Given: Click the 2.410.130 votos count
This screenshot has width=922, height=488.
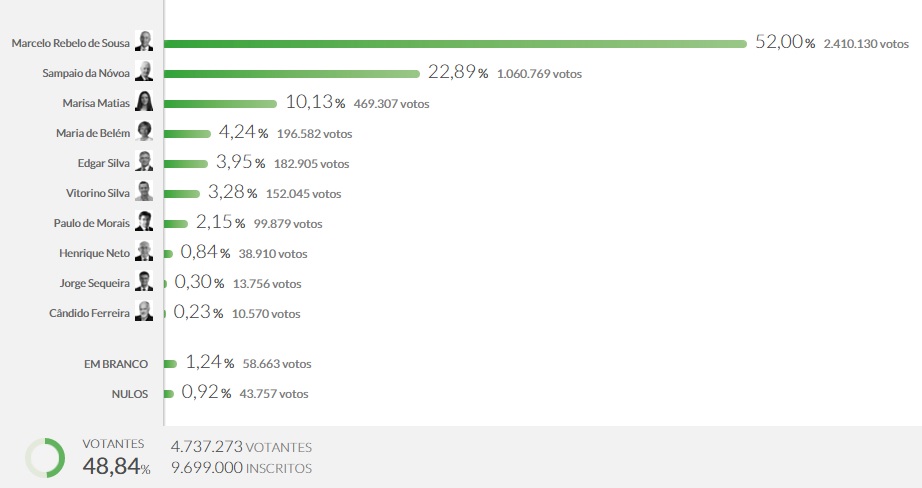Looking at the screenshot, I should coord(866,44).
